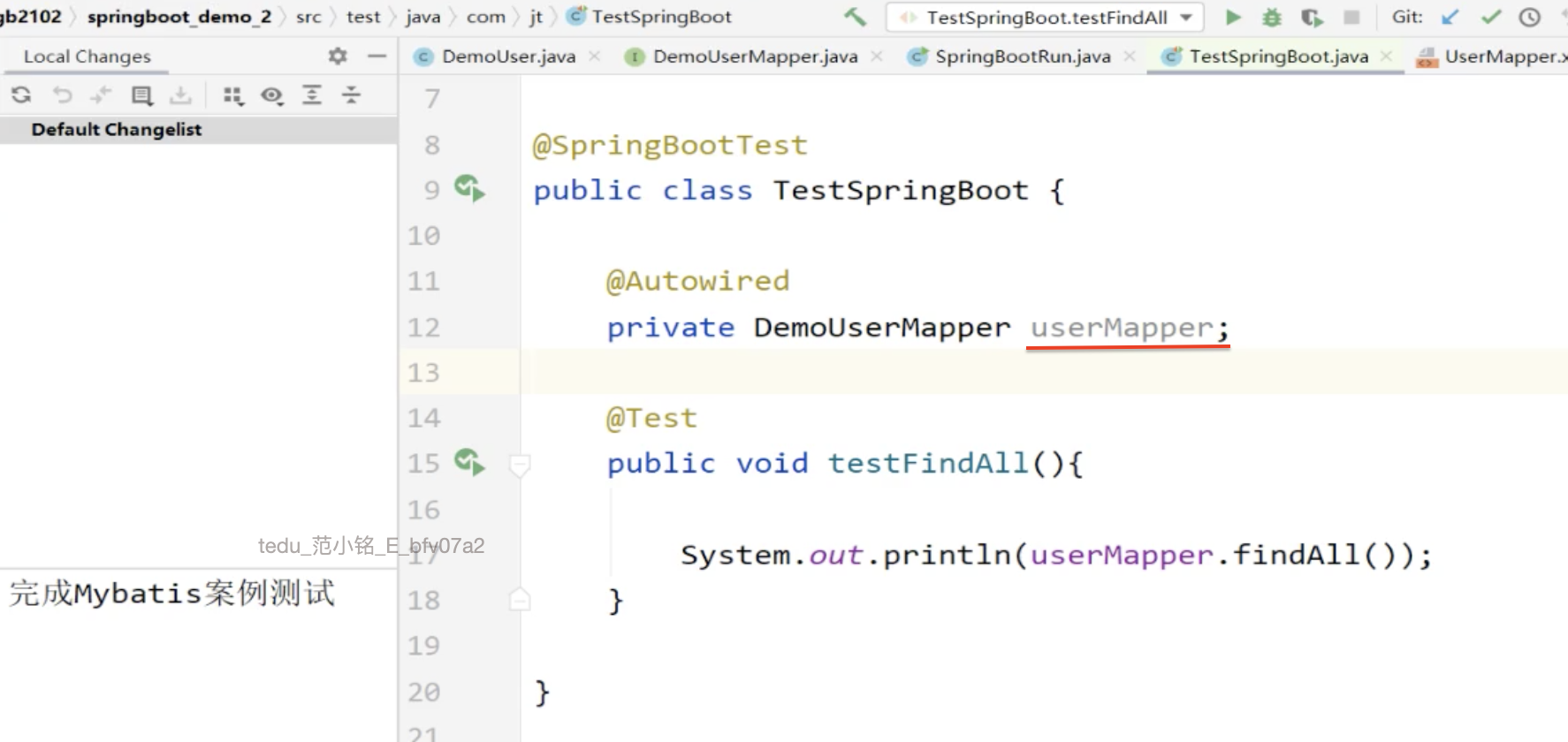Click Git update project arrow icon

click(x=1450, y=17)
